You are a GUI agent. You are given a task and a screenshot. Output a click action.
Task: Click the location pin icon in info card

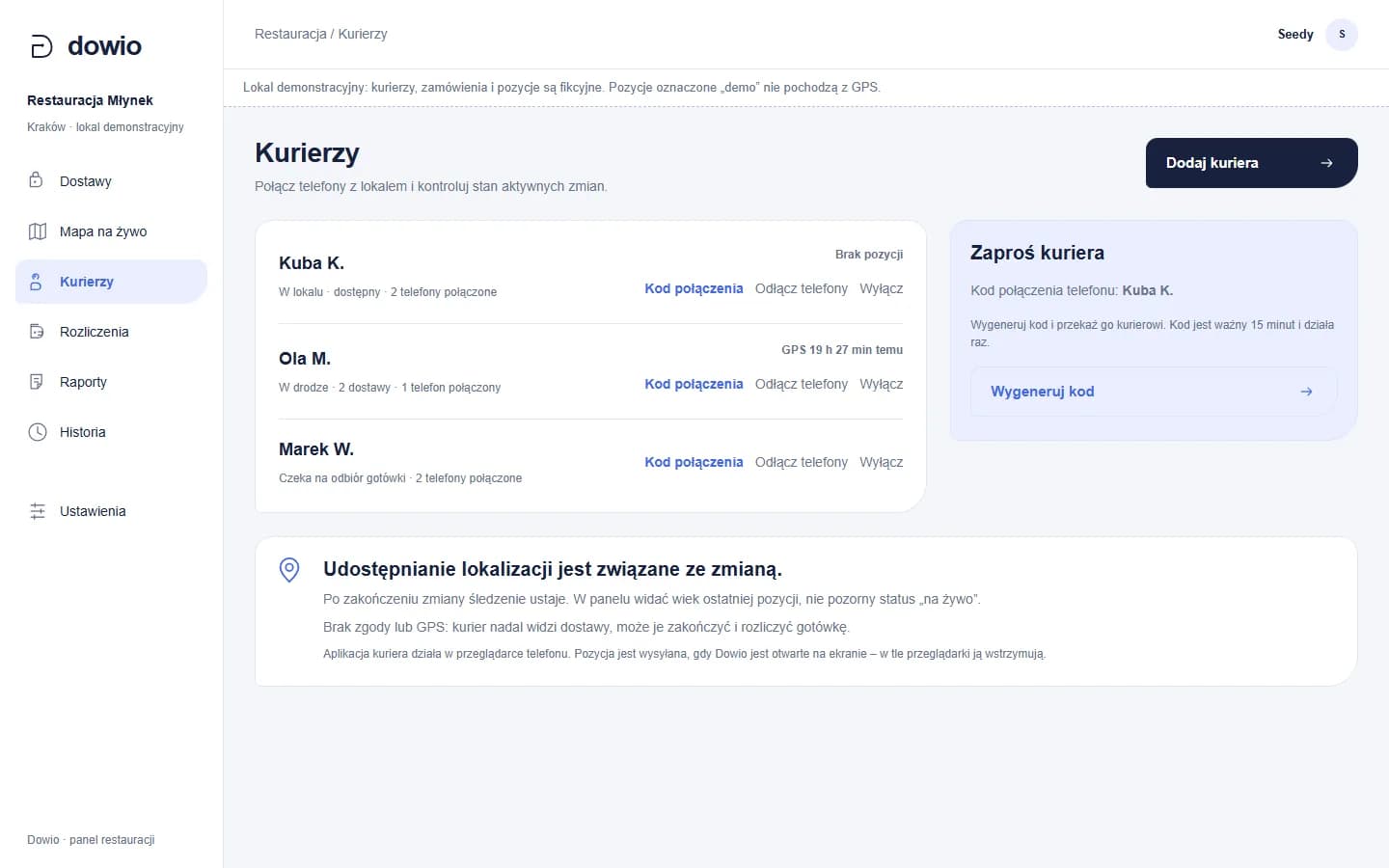tap(289, 570)
